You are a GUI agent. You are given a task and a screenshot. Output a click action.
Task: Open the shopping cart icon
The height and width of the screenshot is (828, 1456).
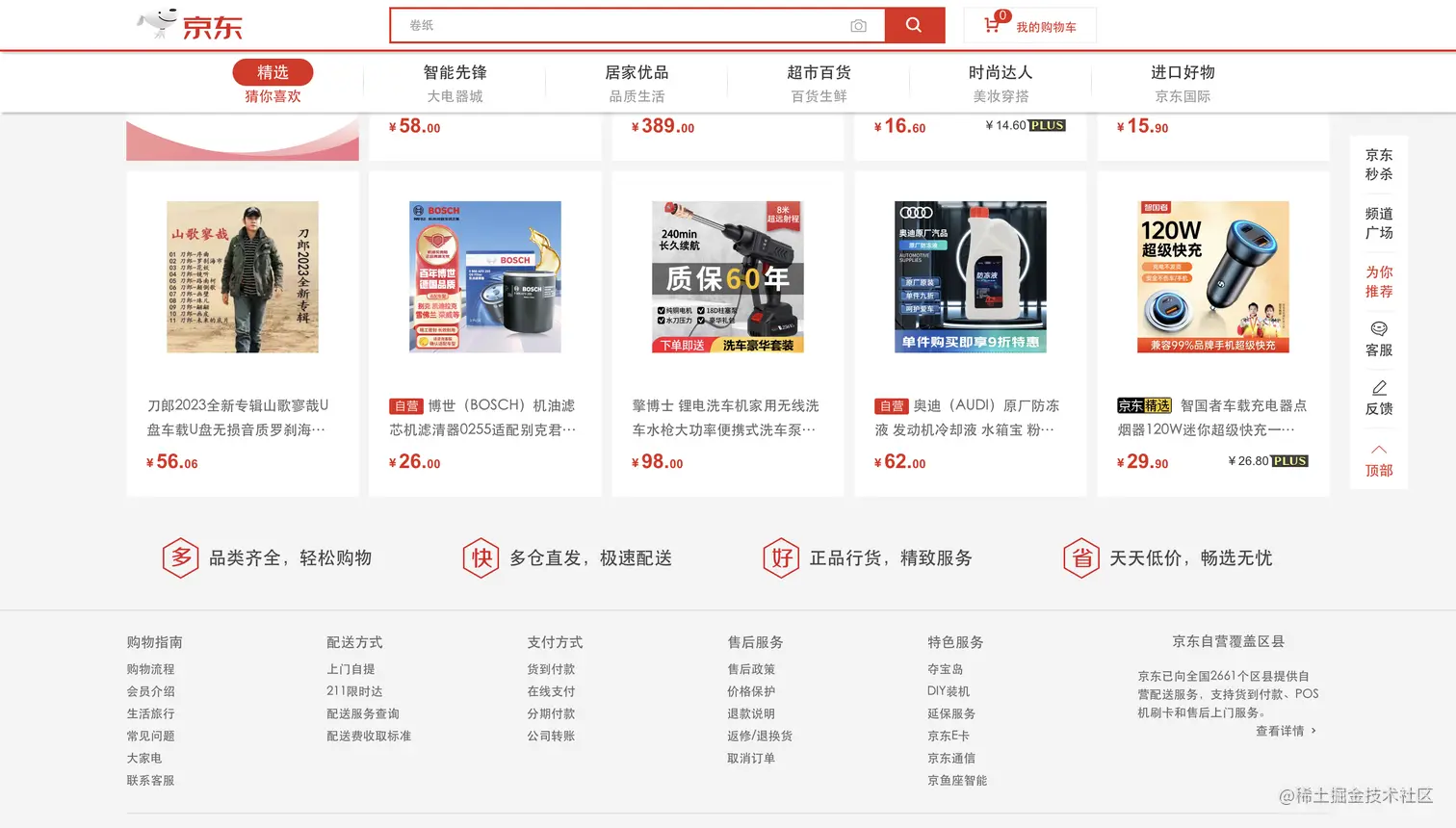(992, 25)
